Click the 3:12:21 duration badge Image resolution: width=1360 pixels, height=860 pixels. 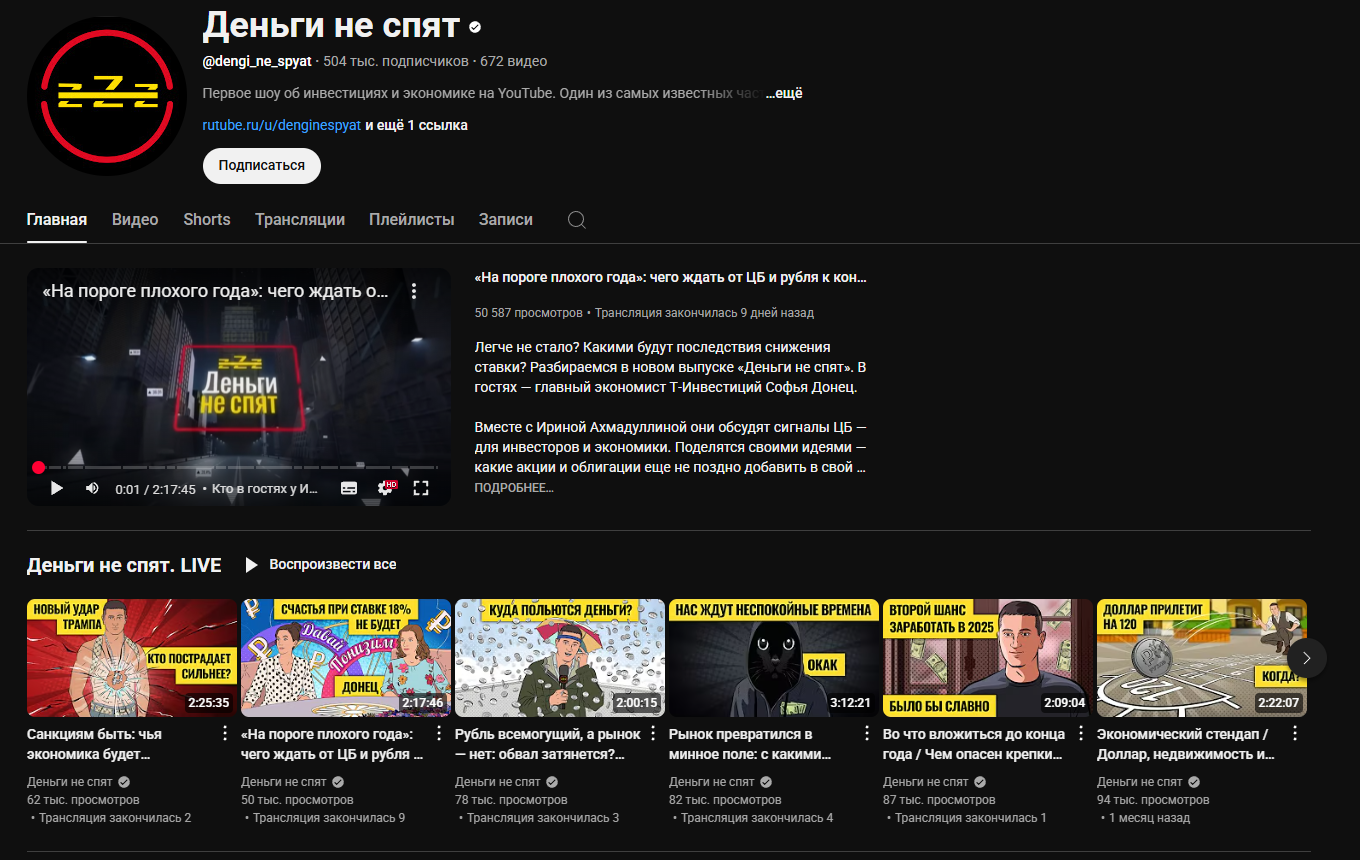pyautogui.click(x=851, y=703)
